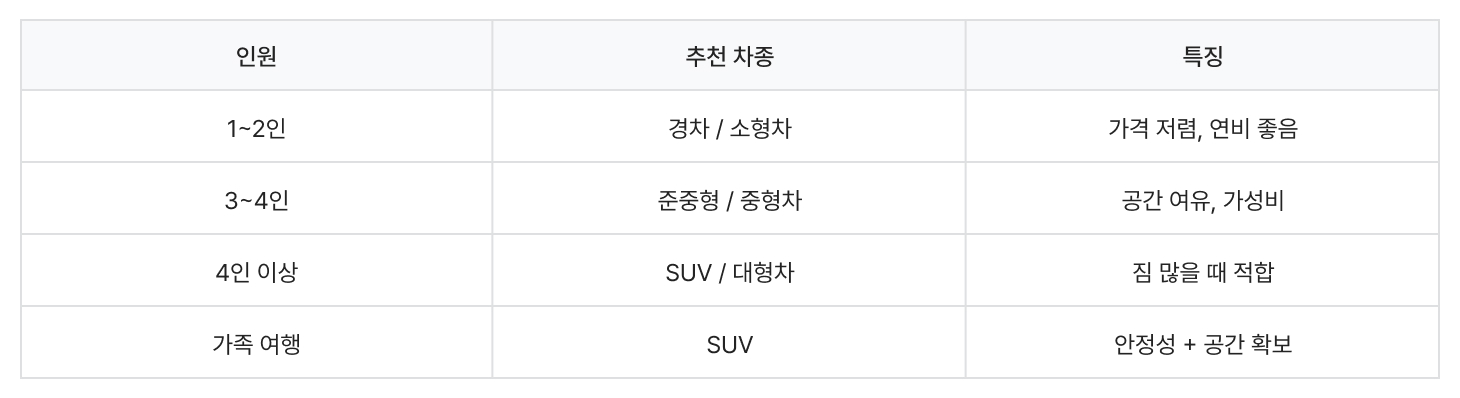The image size is (1460, 398).
Task: Click the 짐 많을 때 적합 cell
Action: (1202, 271)
